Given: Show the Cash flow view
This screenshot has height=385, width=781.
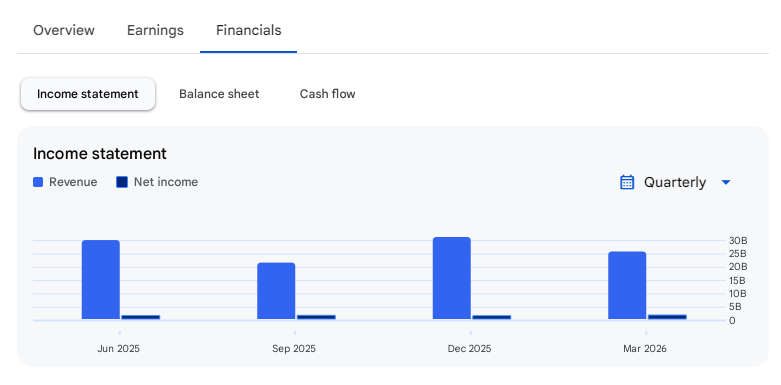Looking at the screenshot, I should click(327, 94).
